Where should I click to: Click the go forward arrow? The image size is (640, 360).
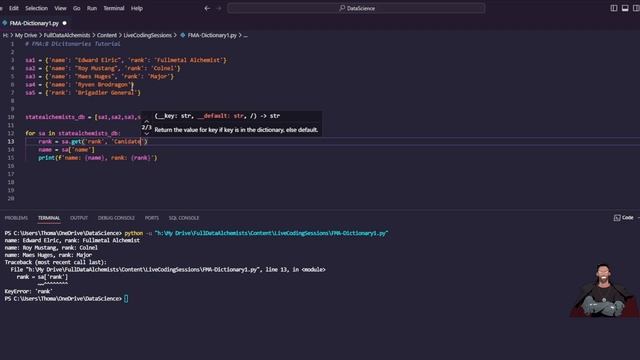219,8
